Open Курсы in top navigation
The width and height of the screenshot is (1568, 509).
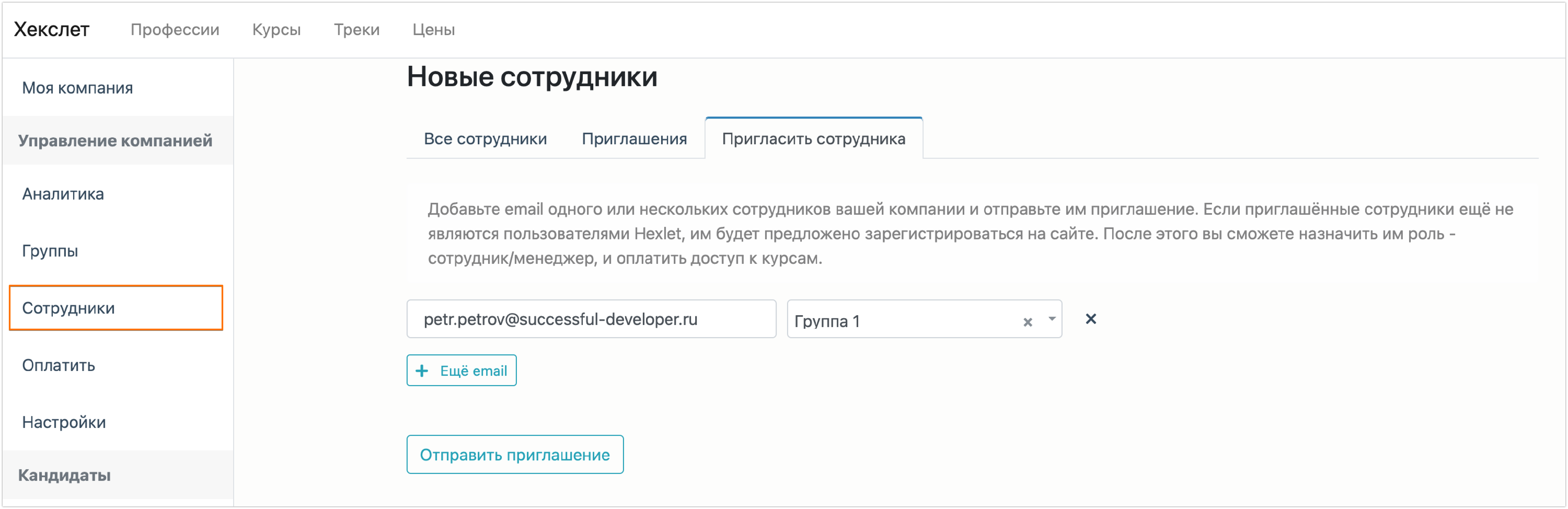276,29
